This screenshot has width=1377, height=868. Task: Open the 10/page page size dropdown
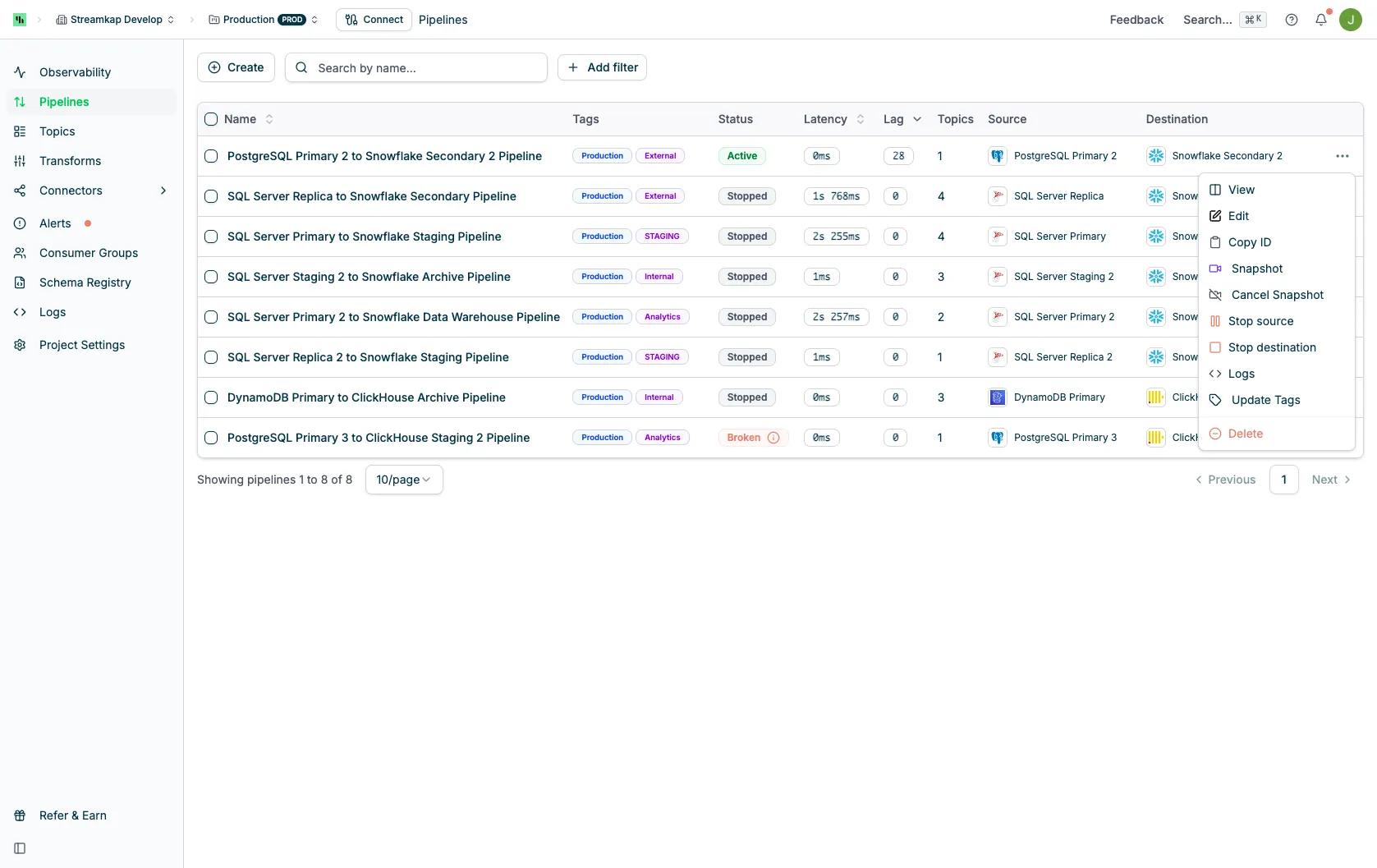[x=404, y=480]
